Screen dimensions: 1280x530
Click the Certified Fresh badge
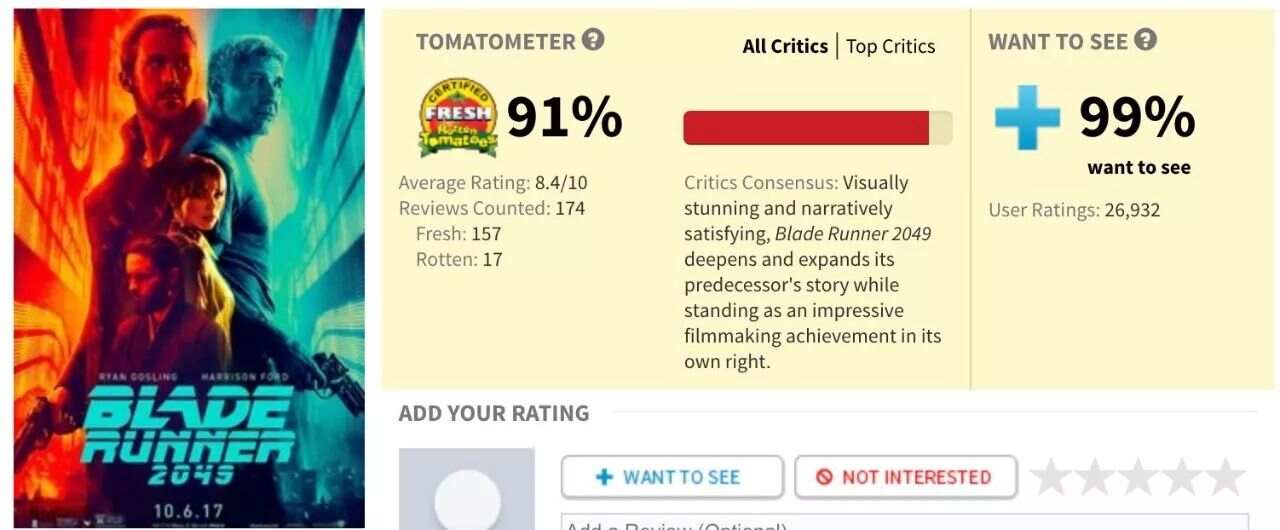coord(457,117)
